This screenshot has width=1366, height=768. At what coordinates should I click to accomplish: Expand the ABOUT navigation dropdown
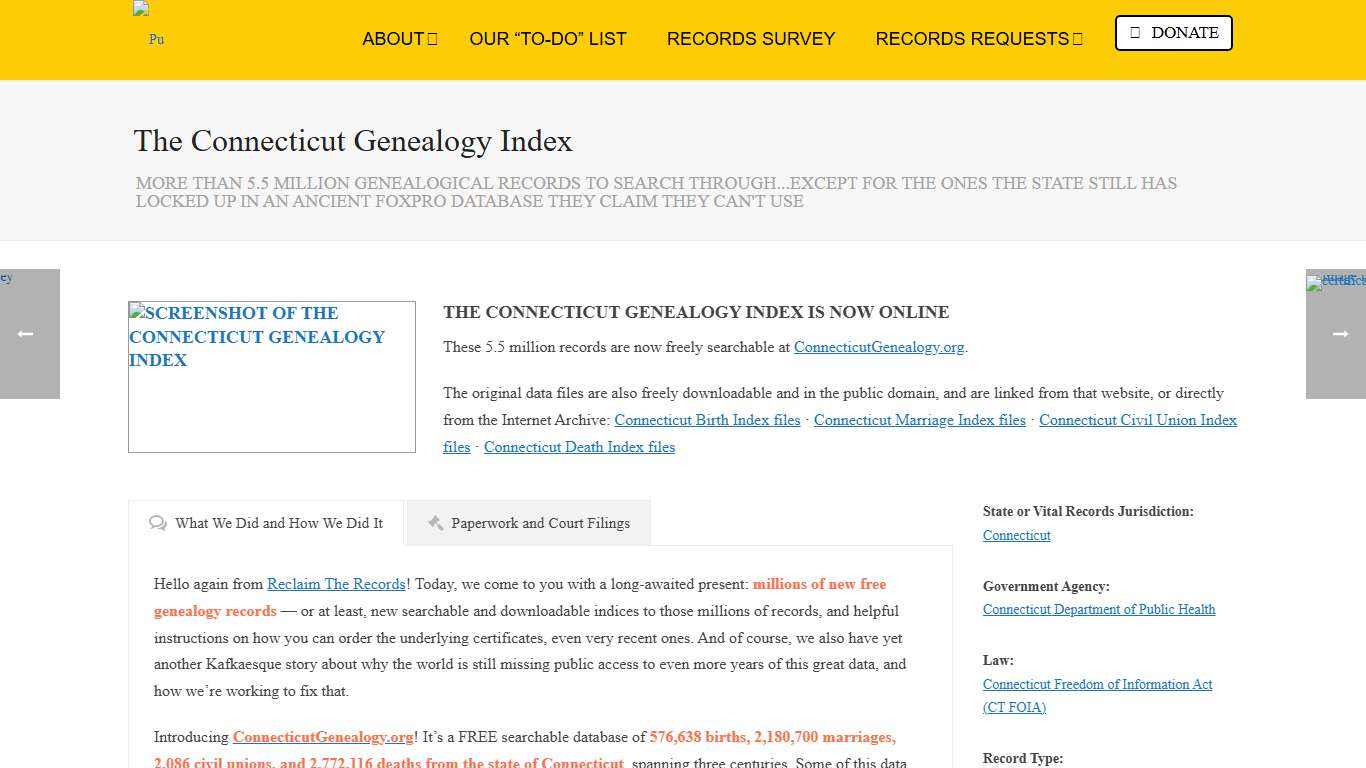point(398,39)
